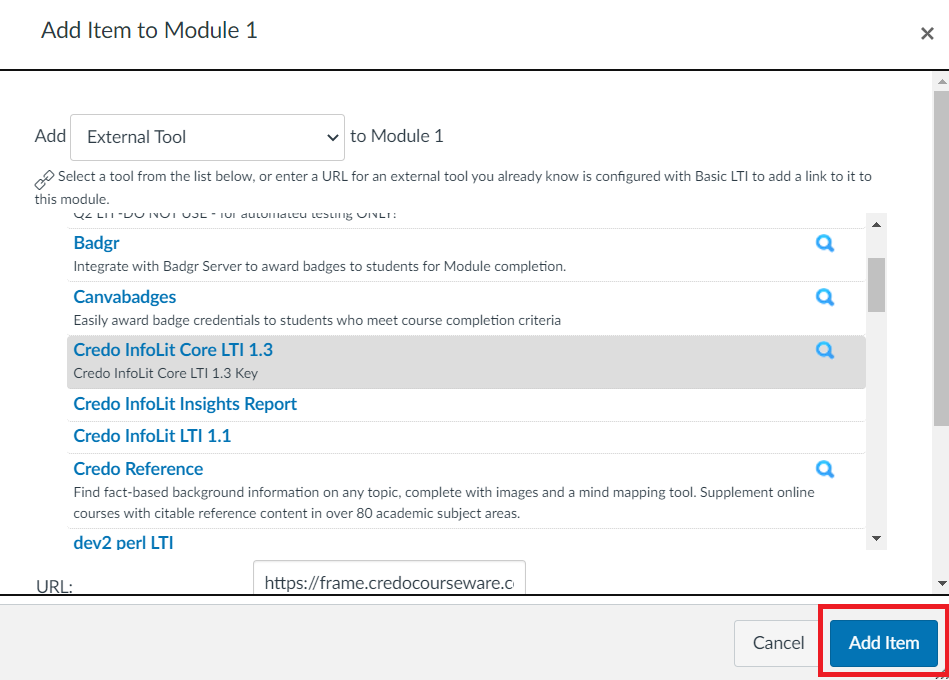Click the Add Item button
Viewport: 949px width, 680px height.
tap(884, 642)
